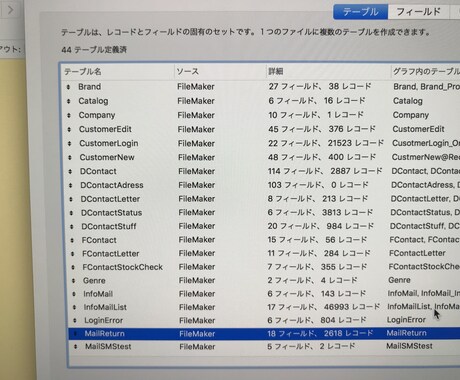460x380 pixels.
Task: Select the FContact table name
Action: tap(99, 240)
